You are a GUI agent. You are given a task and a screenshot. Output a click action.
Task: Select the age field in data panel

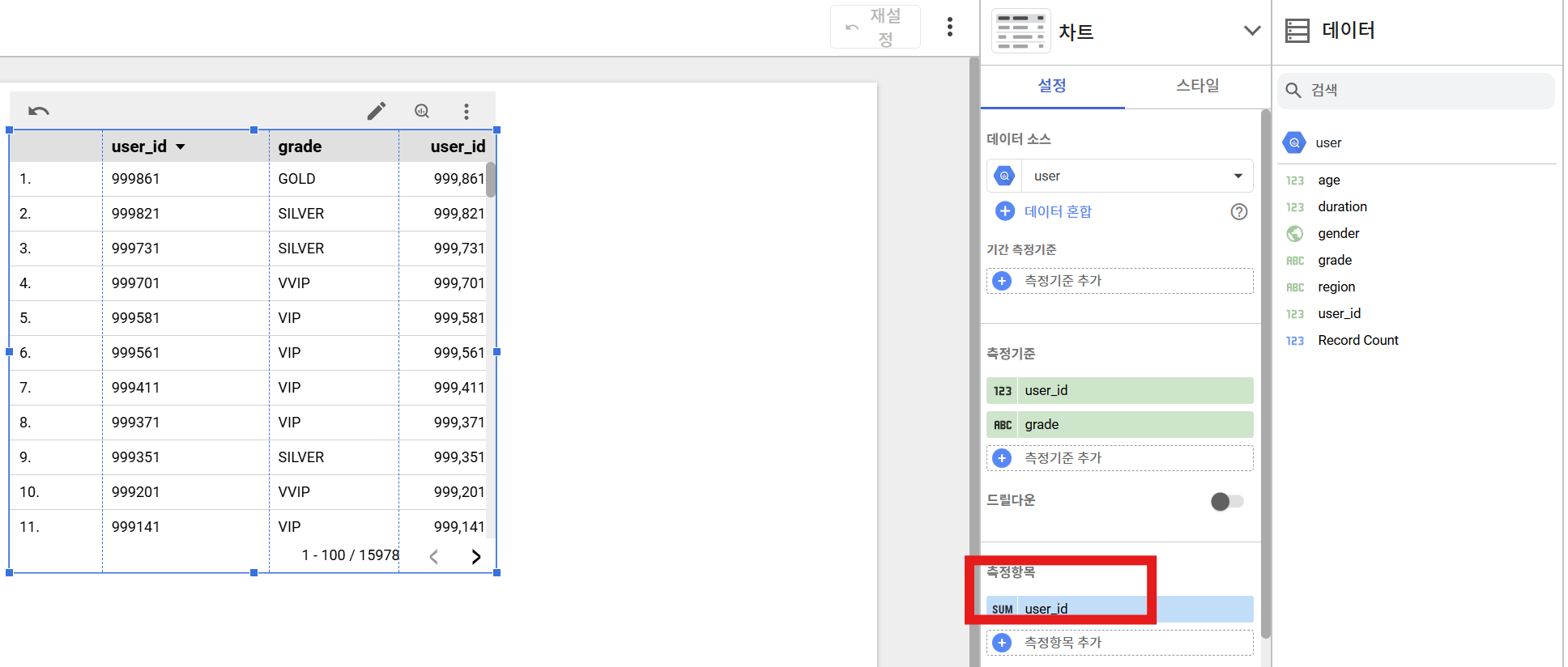(x=1329, y=180)
